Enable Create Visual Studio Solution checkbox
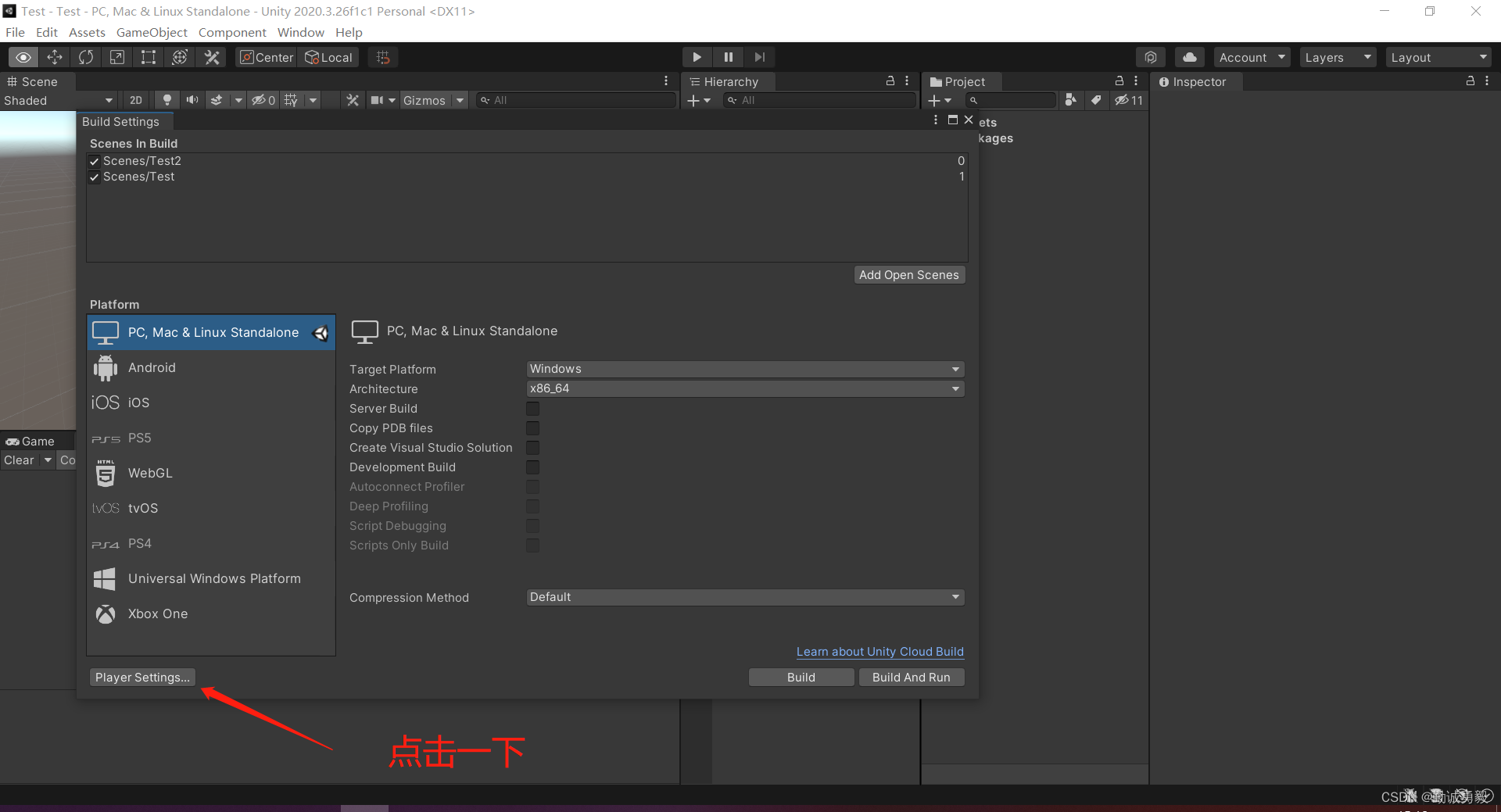 pyautogui.click(x=533, y=448)
